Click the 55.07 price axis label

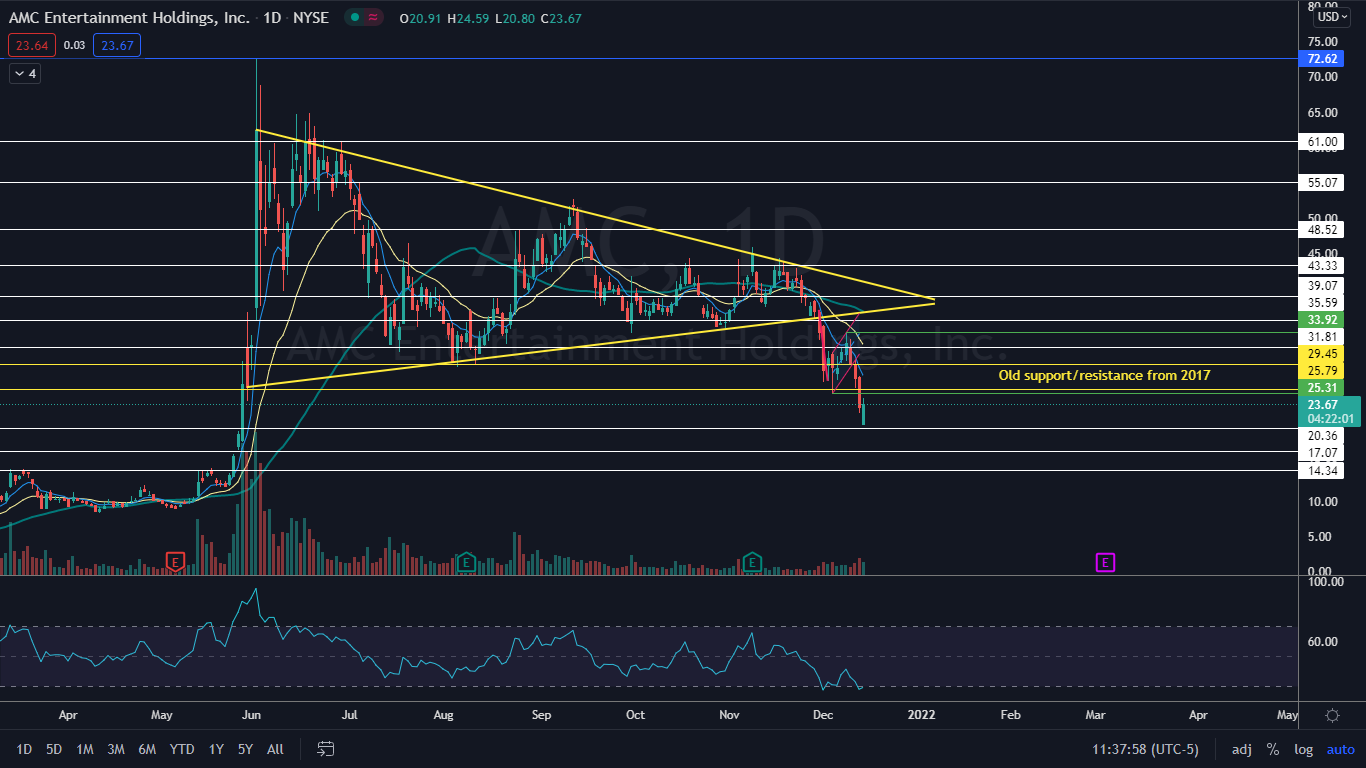click(1323, 183)
